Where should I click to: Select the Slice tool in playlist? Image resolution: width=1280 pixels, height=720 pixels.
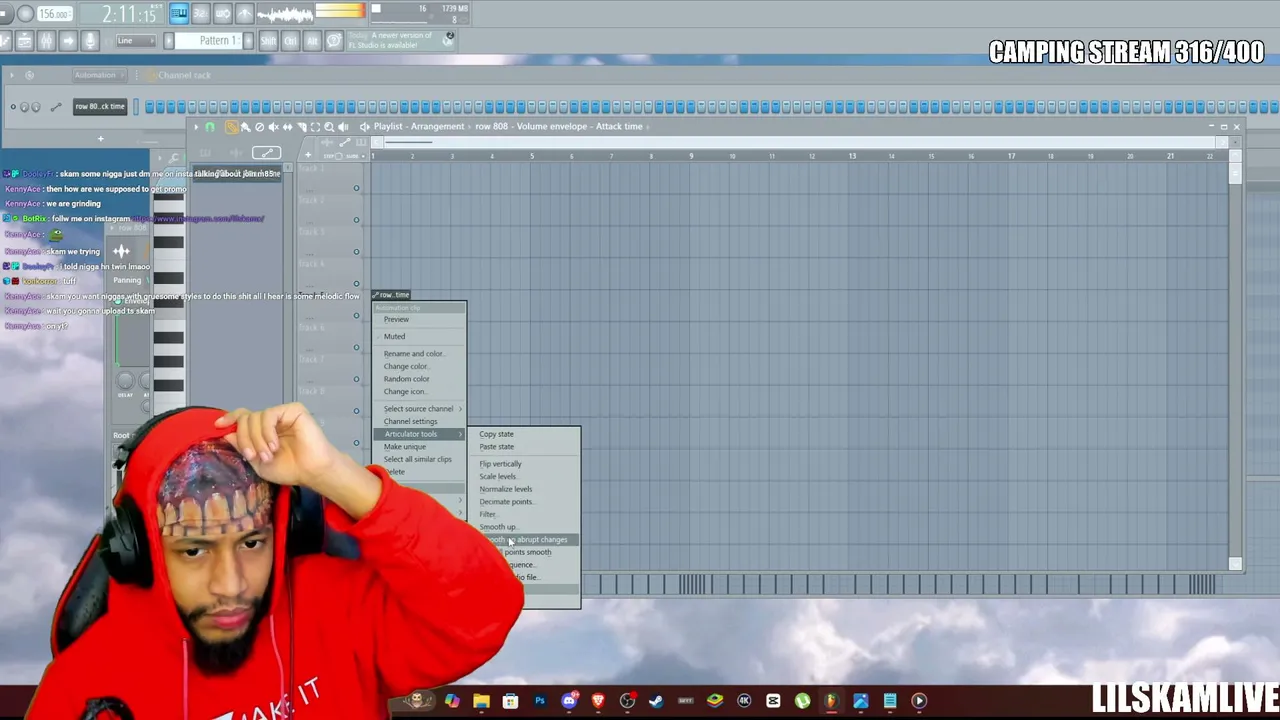[x=301, y=127]
